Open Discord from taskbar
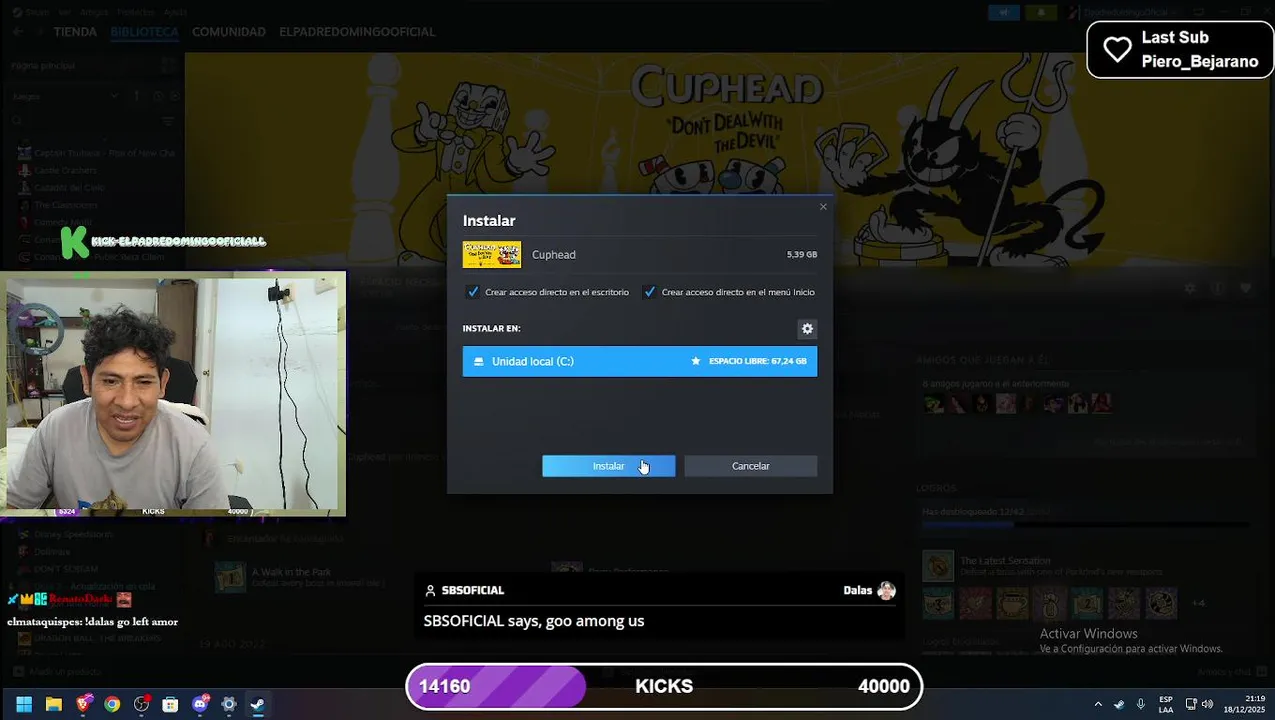Screen dimensions: 1275x720 pos(199,704)
